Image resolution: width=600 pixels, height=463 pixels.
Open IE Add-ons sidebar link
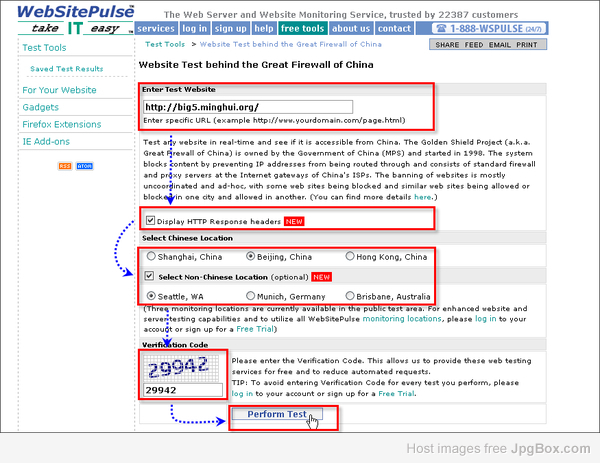[46, 142]
